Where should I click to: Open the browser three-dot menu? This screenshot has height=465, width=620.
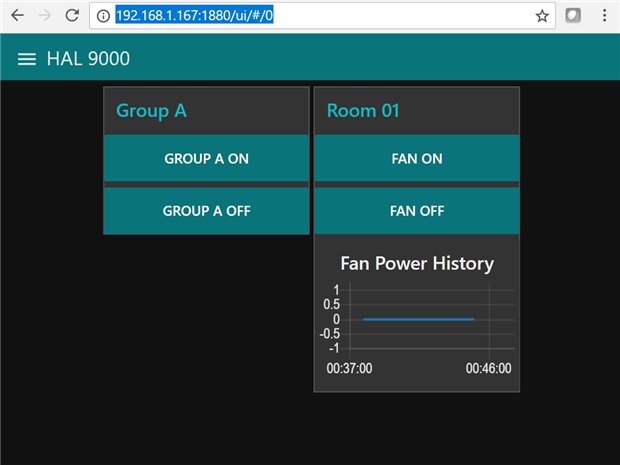coord(604,15)
